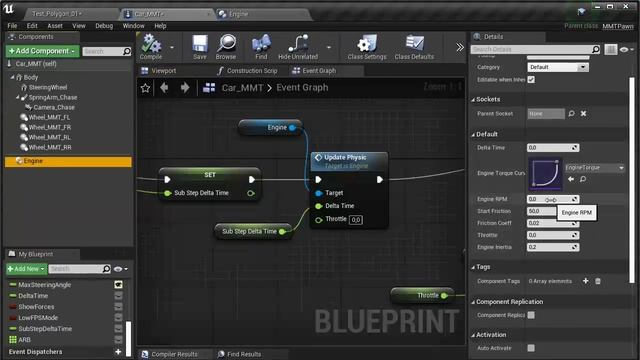Navigate back in graph history
The width and height of the screenshot is (640, 360).
(x=164, y=87)
